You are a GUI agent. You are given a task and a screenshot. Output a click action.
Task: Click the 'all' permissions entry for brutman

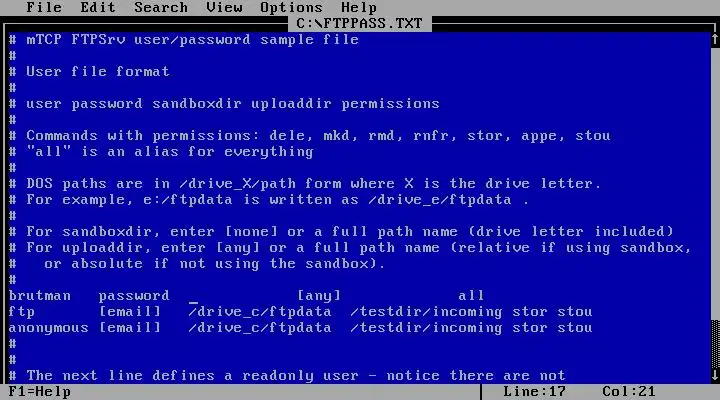(x=471, y=295)
